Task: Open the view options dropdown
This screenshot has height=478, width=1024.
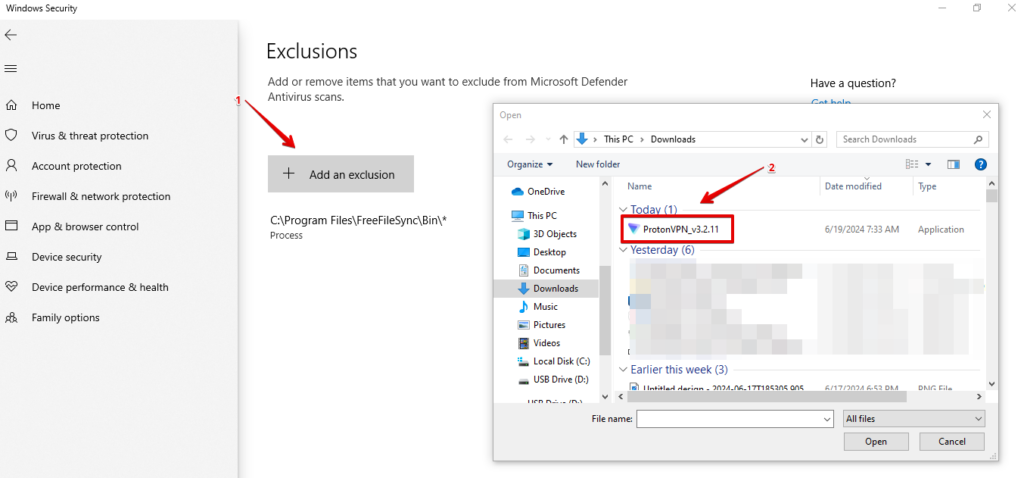Action: [929, 164]
